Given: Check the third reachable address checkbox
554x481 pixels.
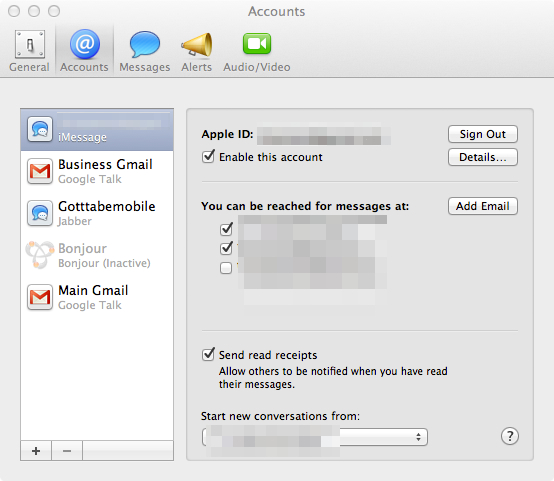Looking at the screenshot, I should [x=226, y=268].
